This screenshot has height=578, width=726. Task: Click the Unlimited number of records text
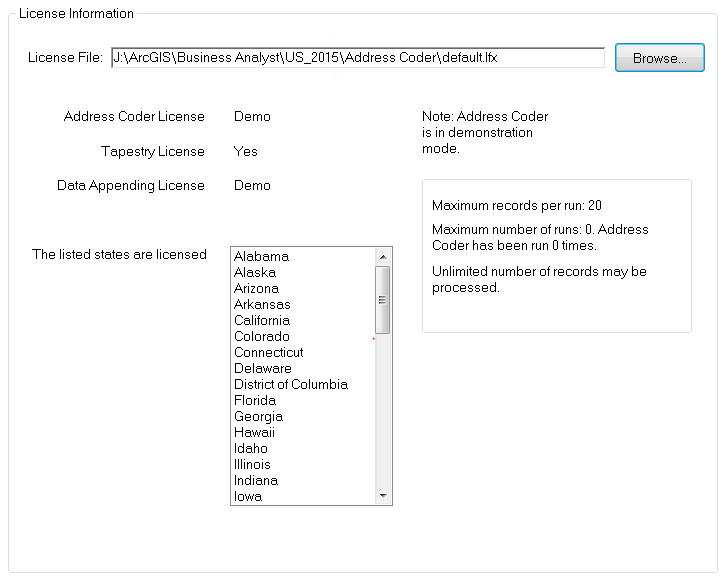click(539, 279)
